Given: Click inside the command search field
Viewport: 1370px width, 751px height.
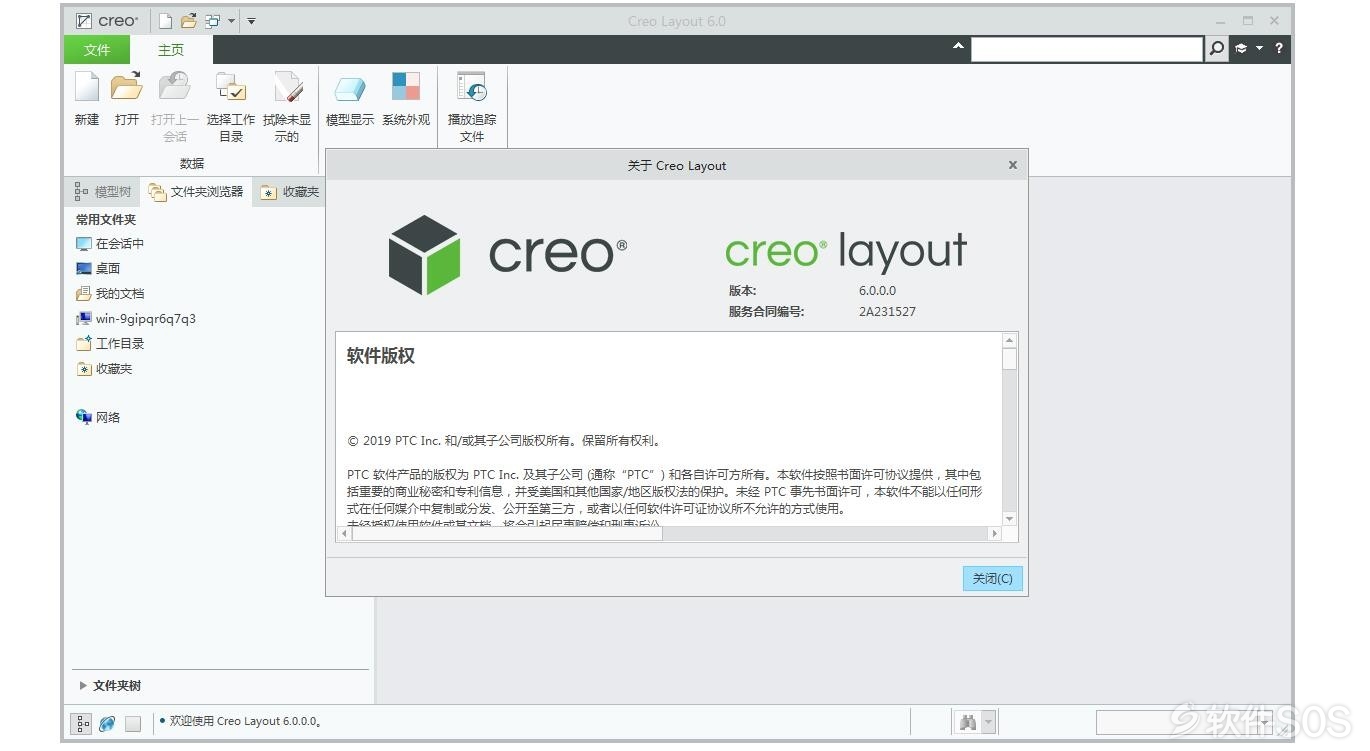Looking at the screenshot, I should point(1087,48).
